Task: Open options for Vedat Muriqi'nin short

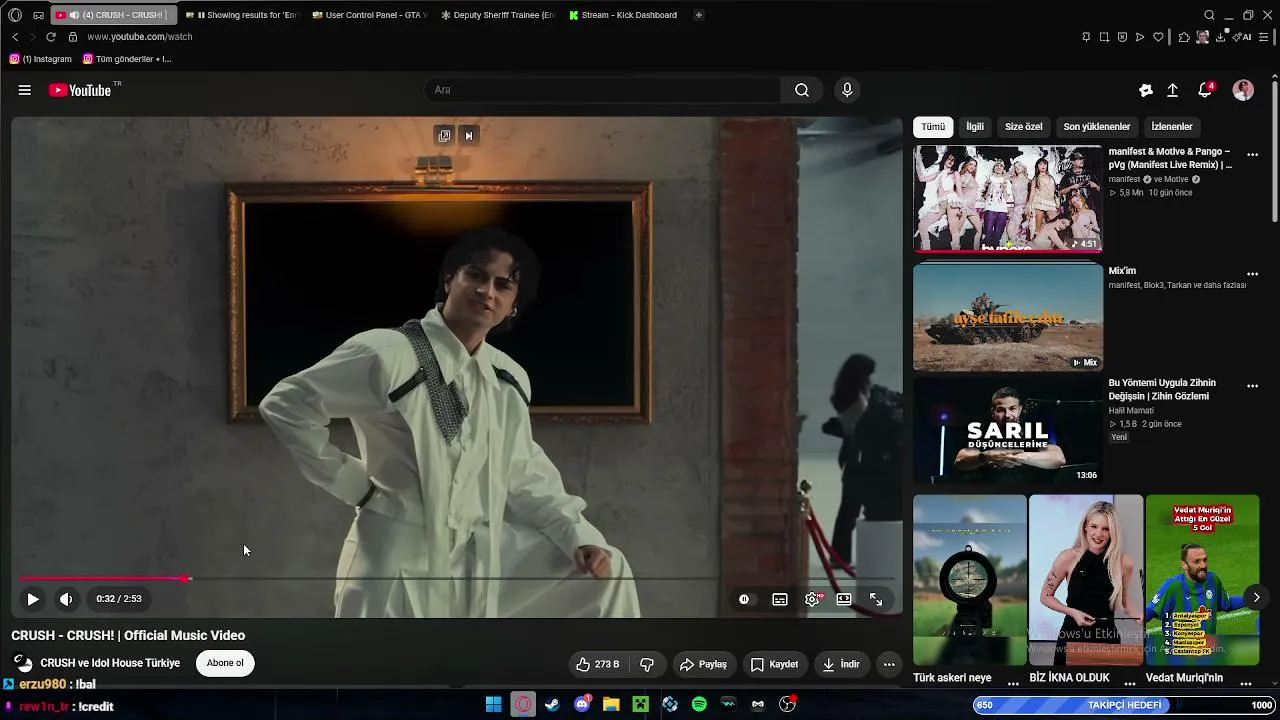Action: (x=1246, y=683)
